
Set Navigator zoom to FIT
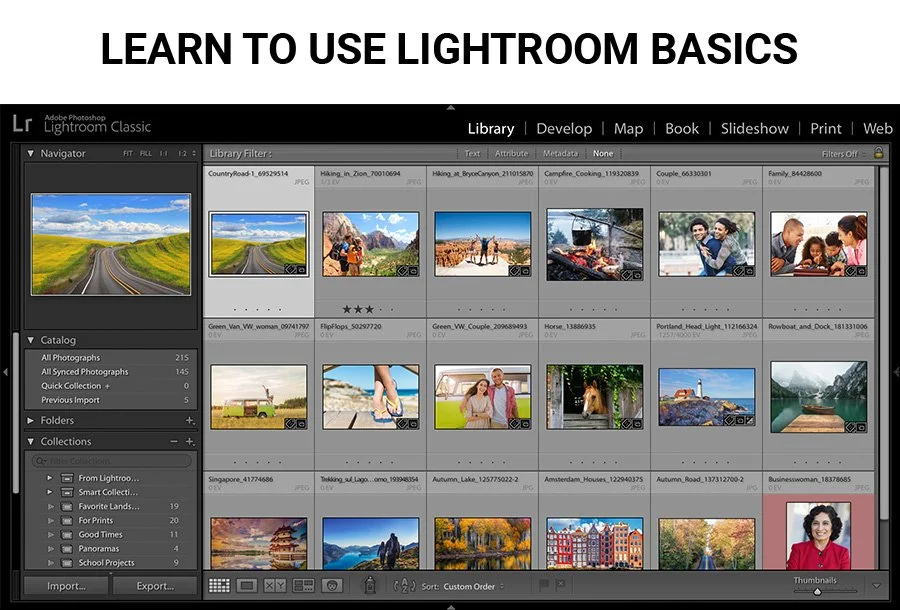pyautogui.click(x=127, y=154)
